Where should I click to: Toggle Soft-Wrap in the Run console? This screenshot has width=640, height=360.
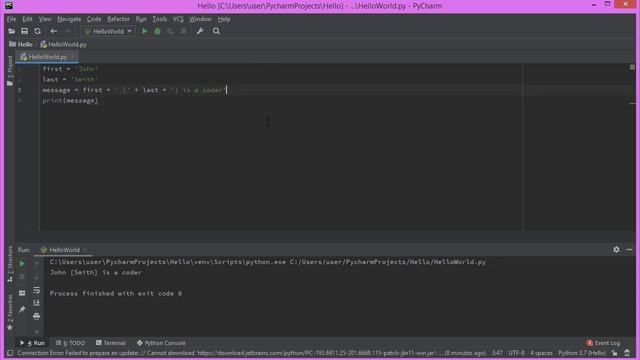coord(36,290)
